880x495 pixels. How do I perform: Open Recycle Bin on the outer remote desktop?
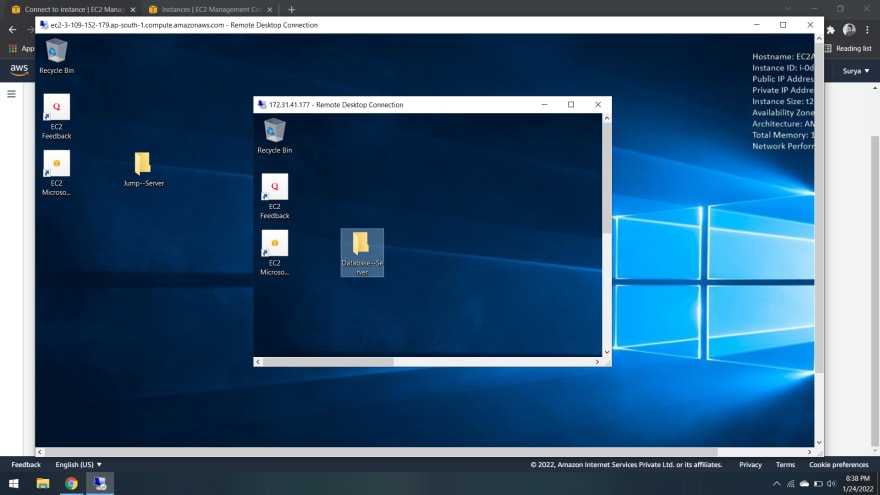[56, 56]
